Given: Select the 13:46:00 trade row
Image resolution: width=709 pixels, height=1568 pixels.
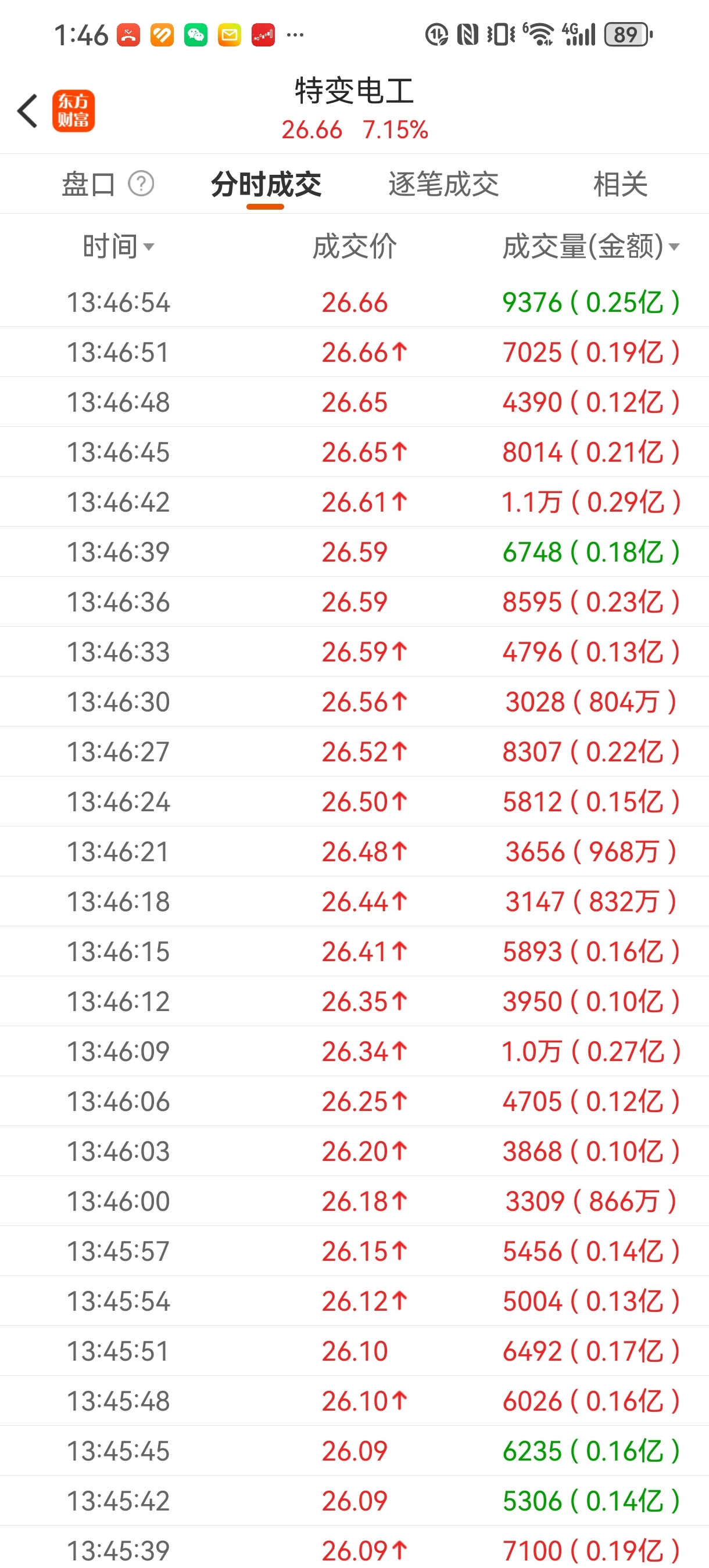Looking at the screenshot, I should point(354,1201).
